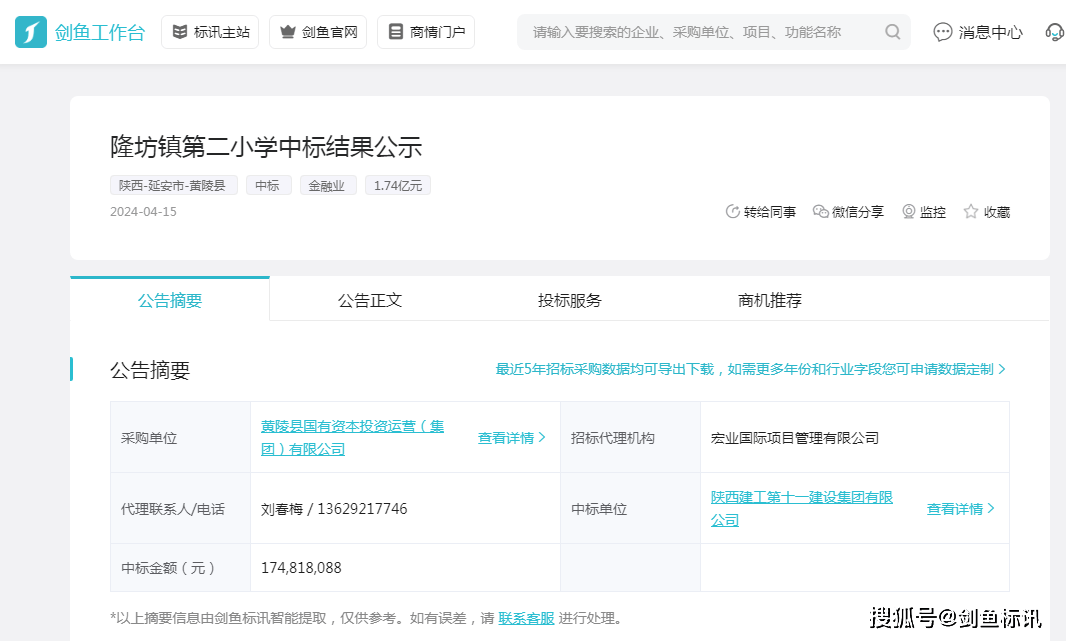Click the 中标 tag
The height and width of the screenshot is (641, 1066).
269,186
